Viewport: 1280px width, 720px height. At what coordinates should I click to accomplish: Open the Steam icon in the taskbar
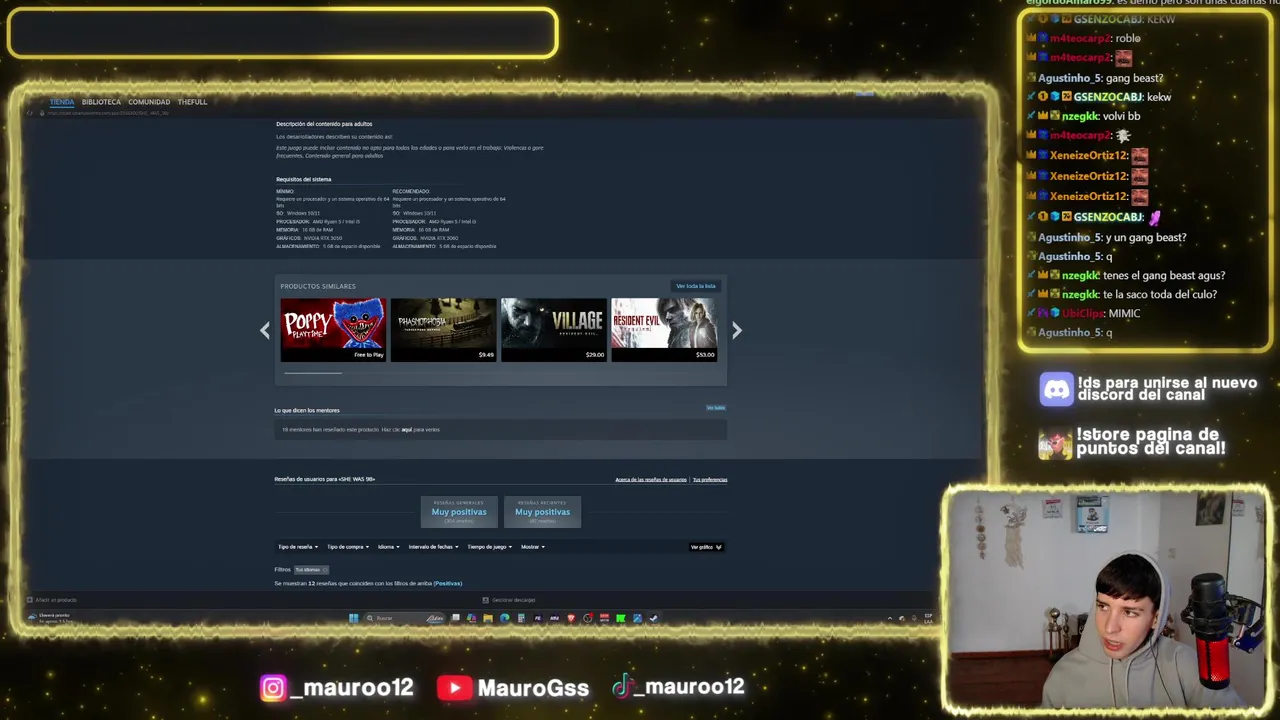[653, 618]
